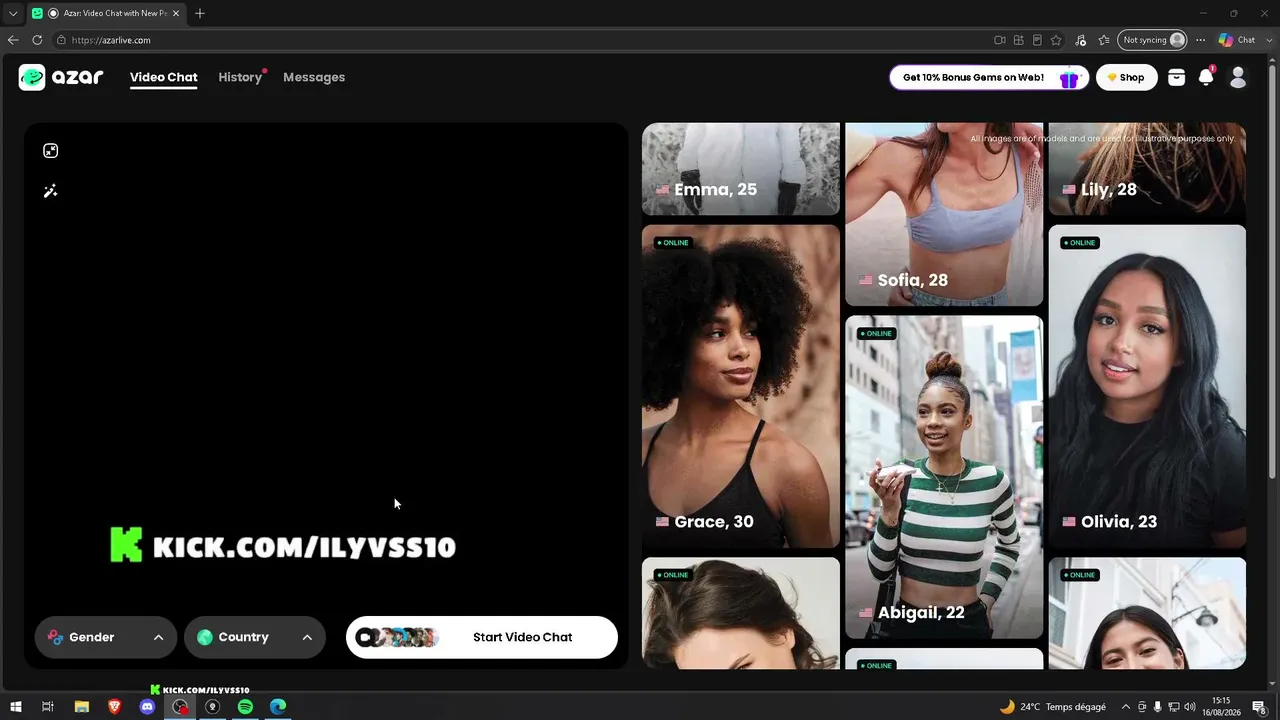Expand the Country filter dropdown

click(x=255, y=637)
